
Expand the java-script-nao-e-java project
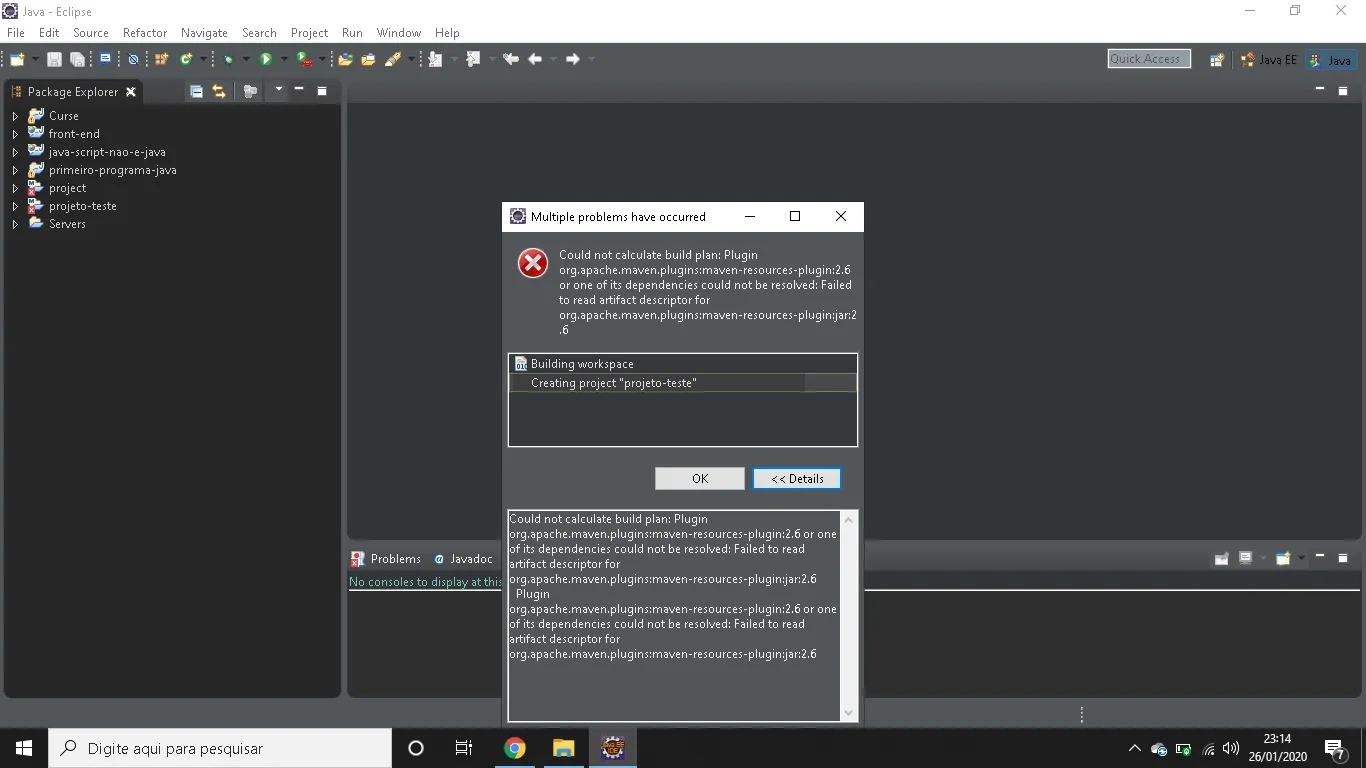coord(15,152)
